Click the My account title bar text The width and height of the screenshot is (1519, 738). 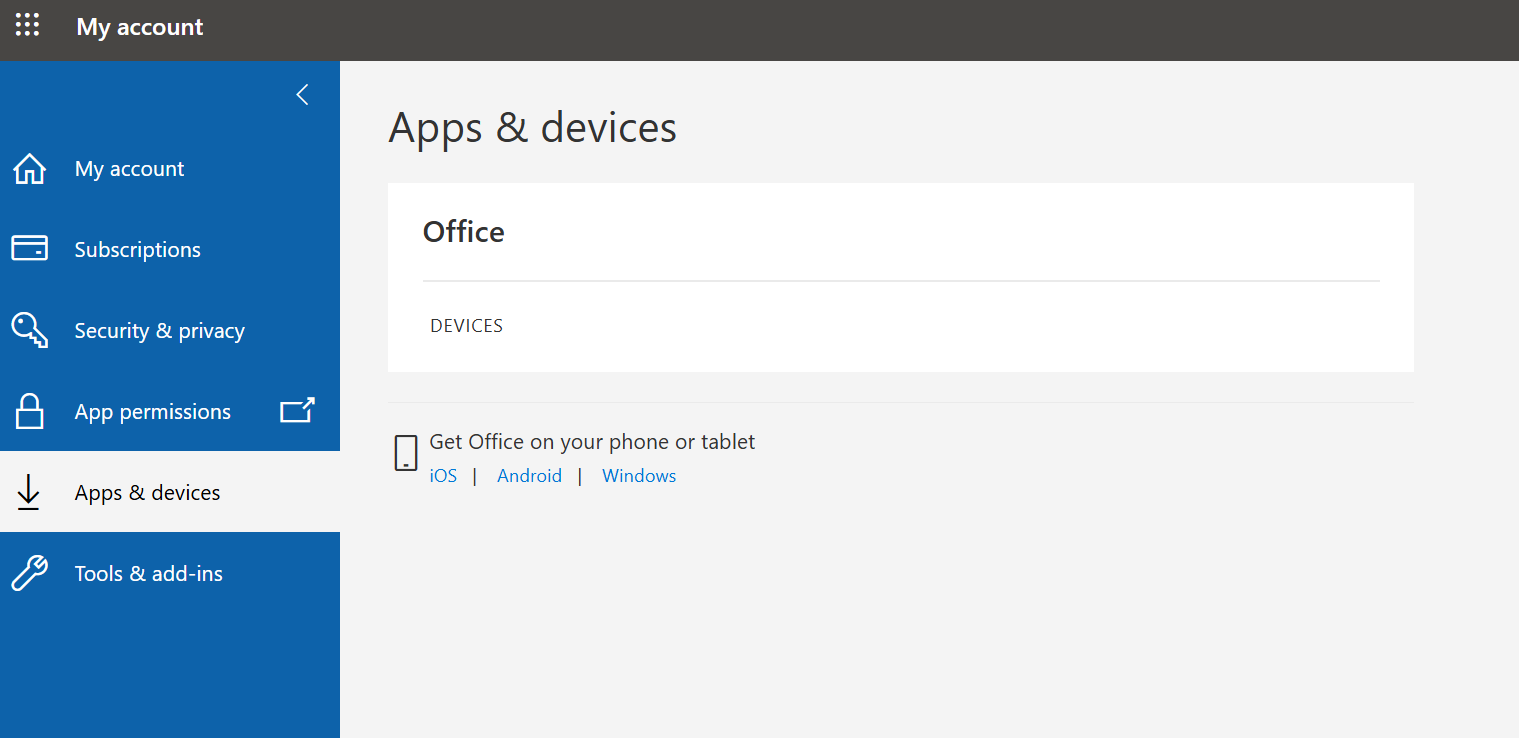click(x=139, y=27)
